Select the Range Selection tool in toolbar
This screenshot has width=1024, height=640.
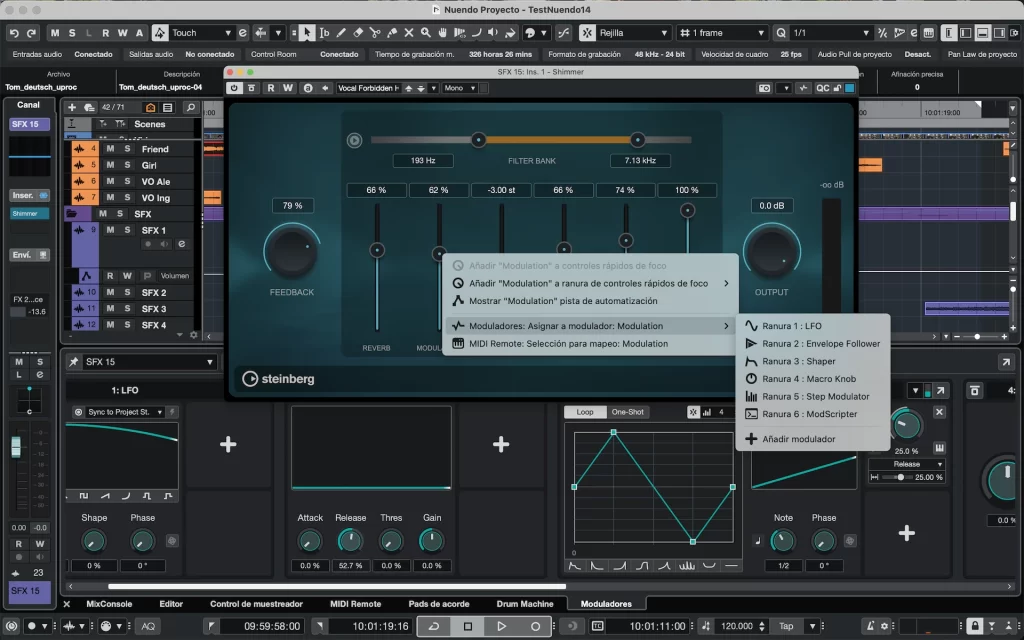327,33
